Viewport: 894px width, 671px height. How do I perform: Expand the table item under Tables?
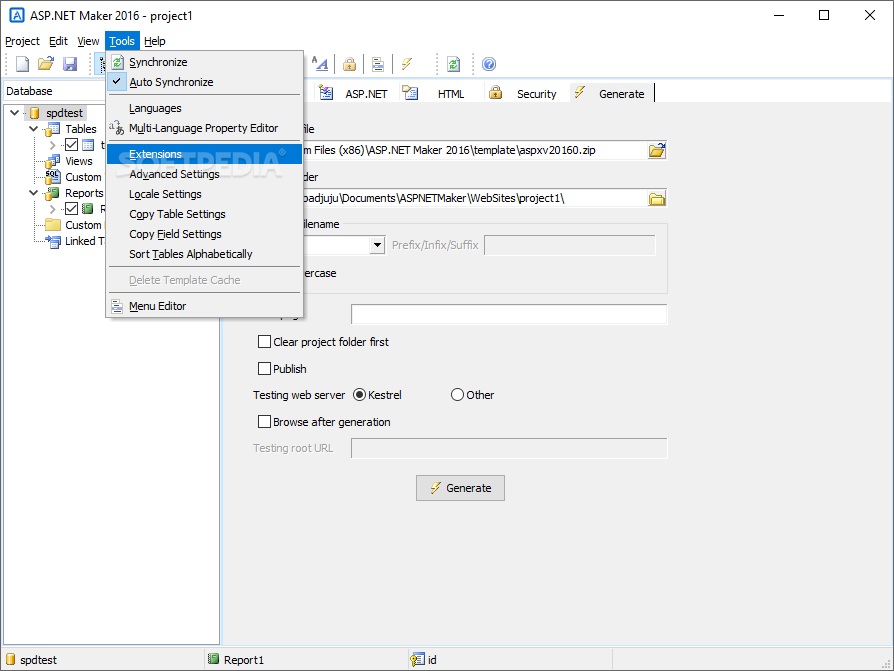pyautogui.click(x=52, y=145)
